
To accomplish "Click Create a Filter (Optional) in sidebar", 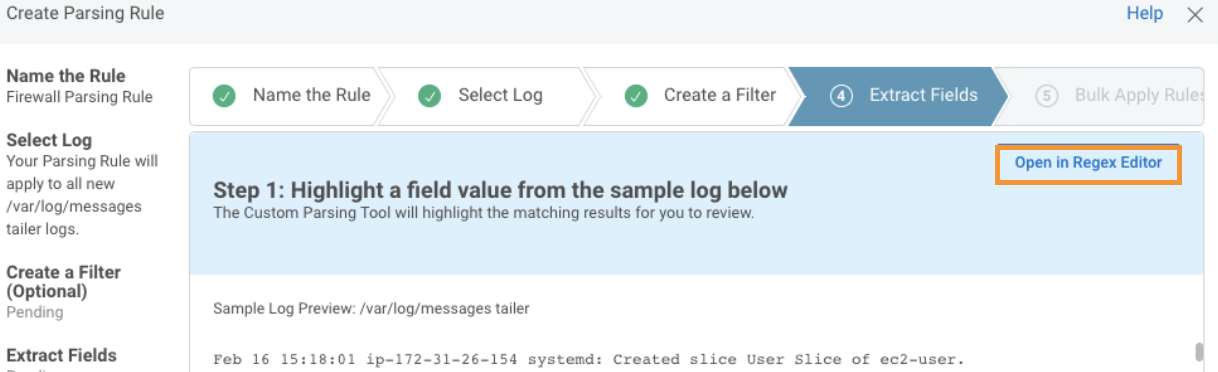I will coord(64,282).
